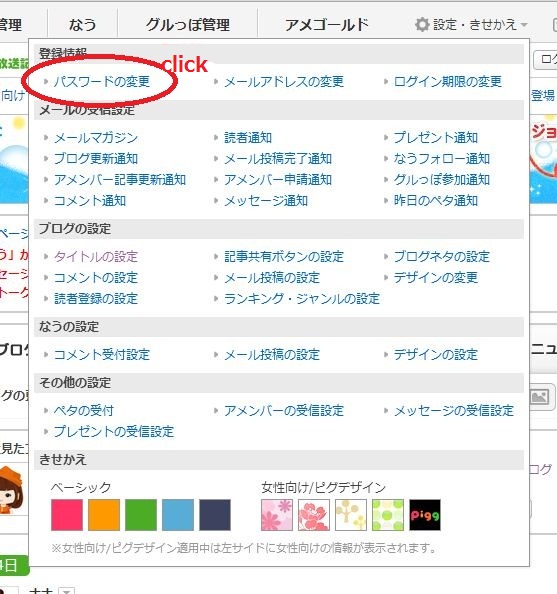Open タイトルの設定 link
This screenshot has width=557, height=594.
[x=96, y=257]
